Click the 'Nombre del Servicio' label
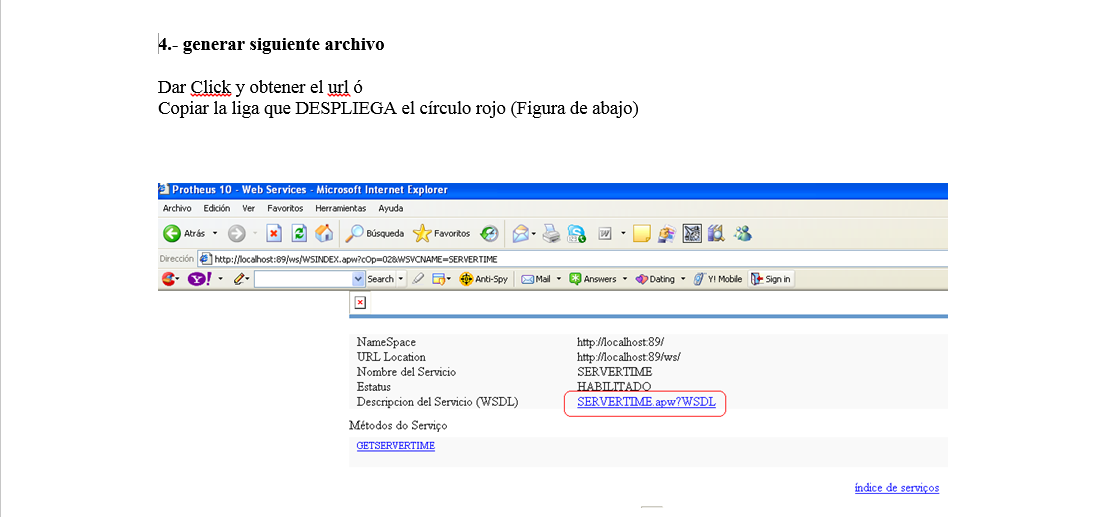This screenshot has width=1106, height=517. [x=406, y=372]
